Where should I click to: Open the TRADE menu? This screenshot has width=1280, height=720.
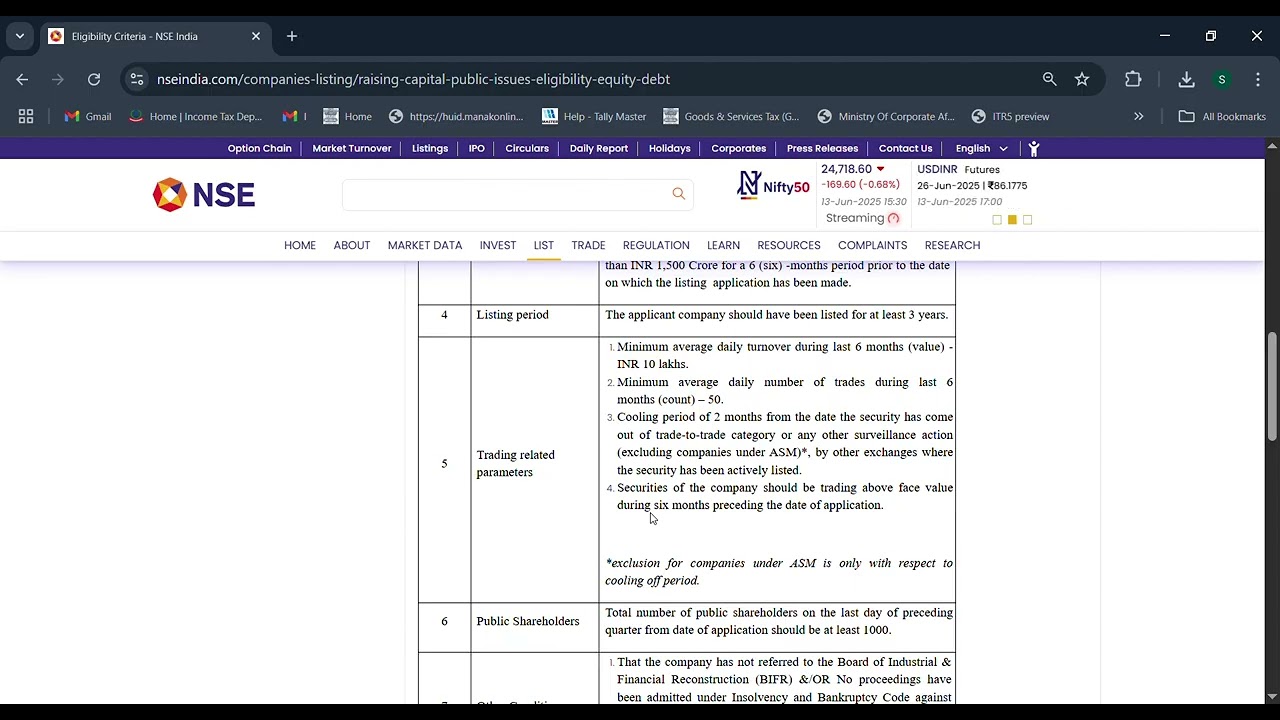point(589,245)
